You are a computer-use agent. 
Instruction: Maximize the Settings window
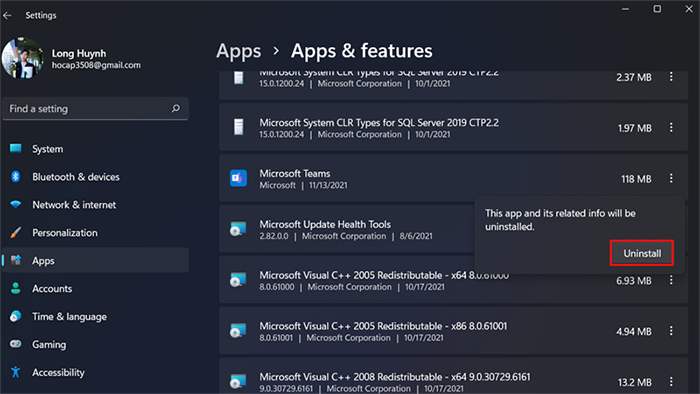[x=657, y=9]
